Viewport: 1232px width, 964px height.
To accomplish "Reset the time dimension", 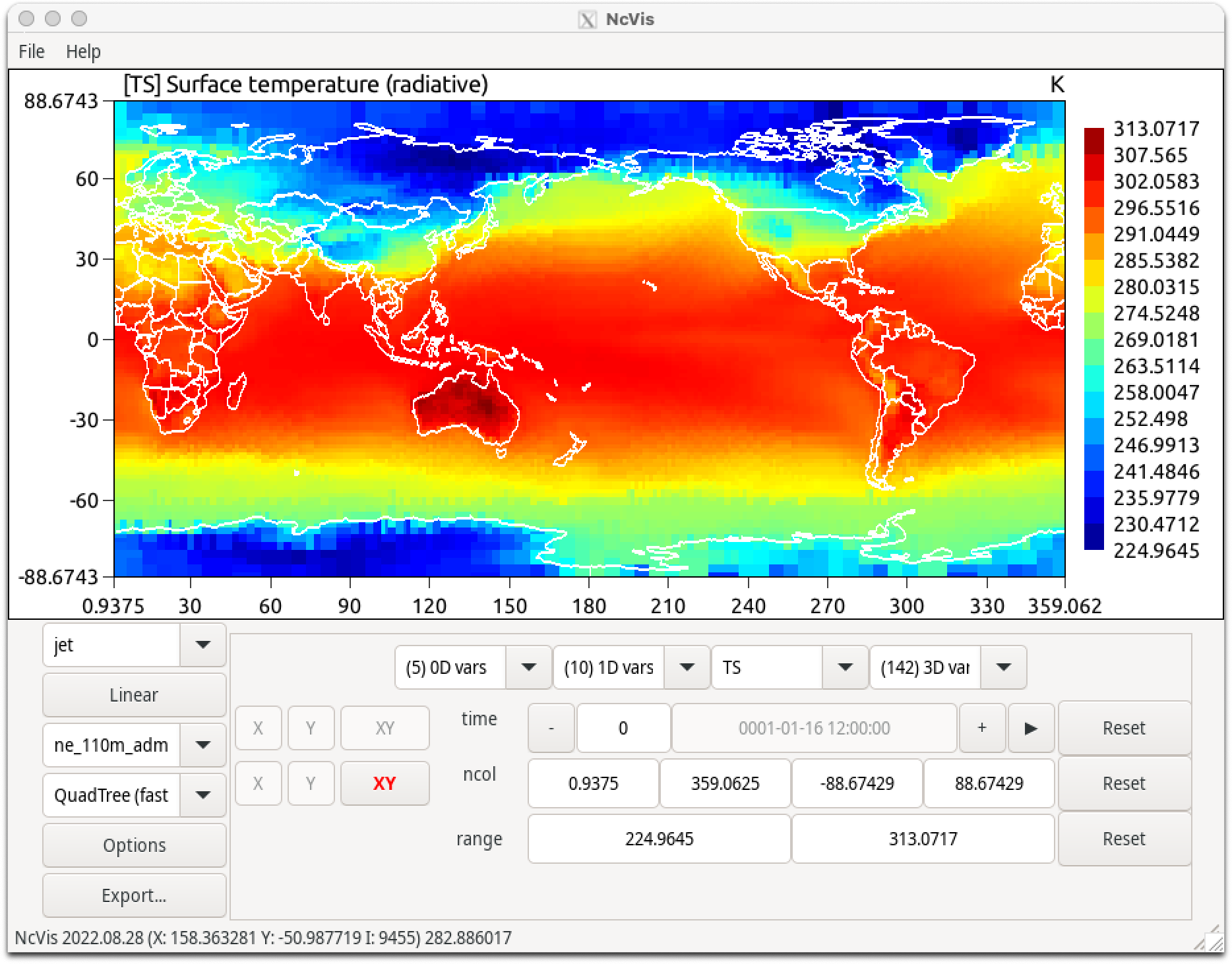I will pyautogui.click(x=1124, y=728).
